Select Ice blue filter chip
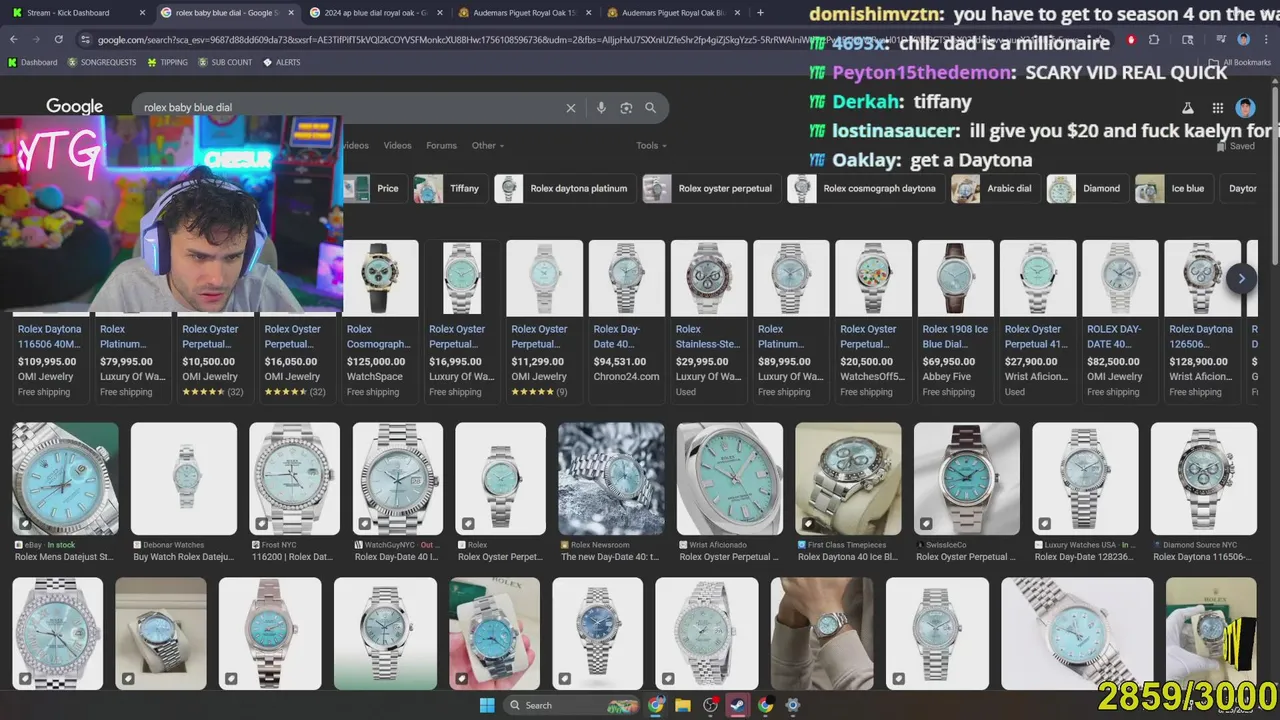1280x720 pixels. point(1175,188)
